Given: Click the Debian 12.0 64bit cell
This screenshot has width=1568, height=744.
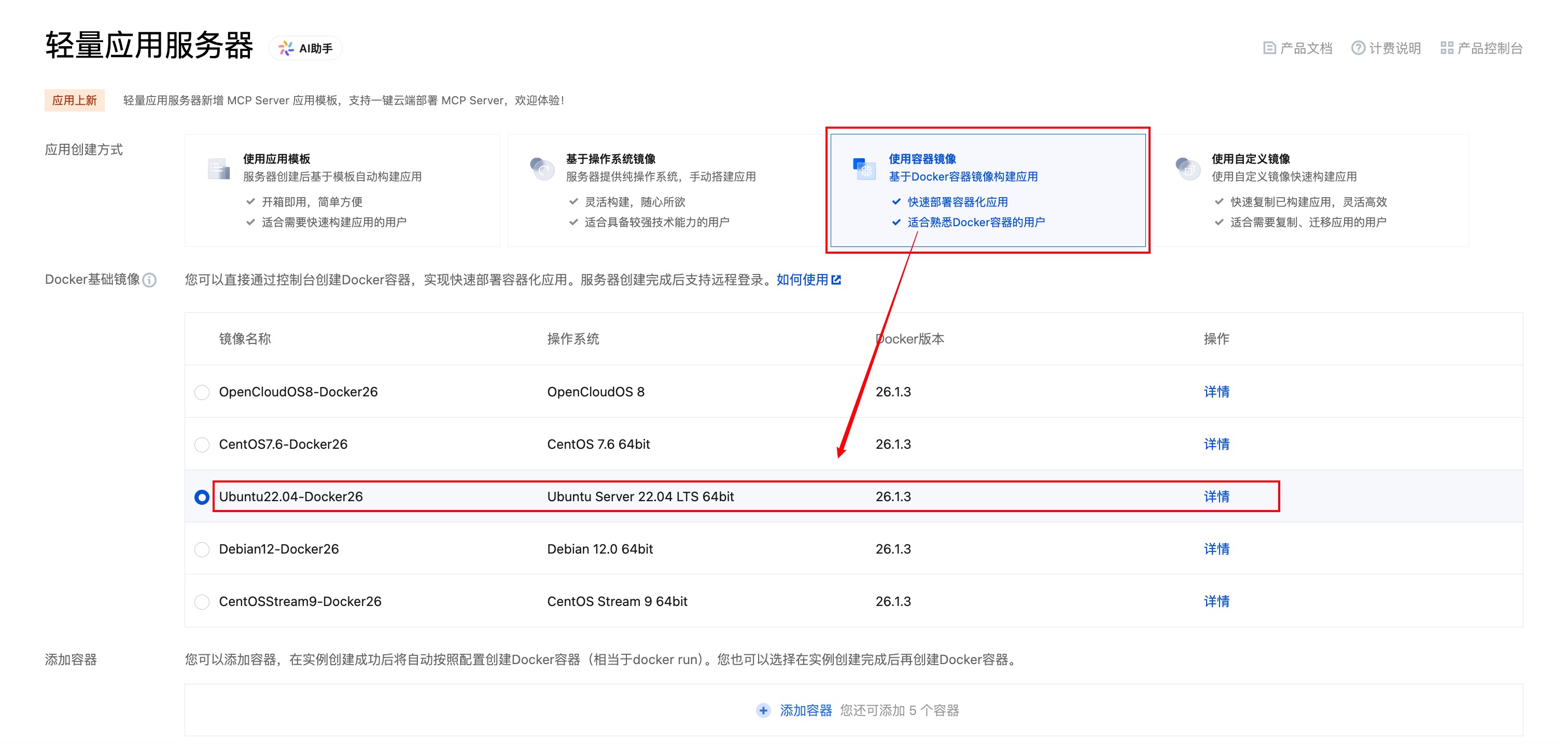Looking at the screenshot, I should click(x=599, y=548).
